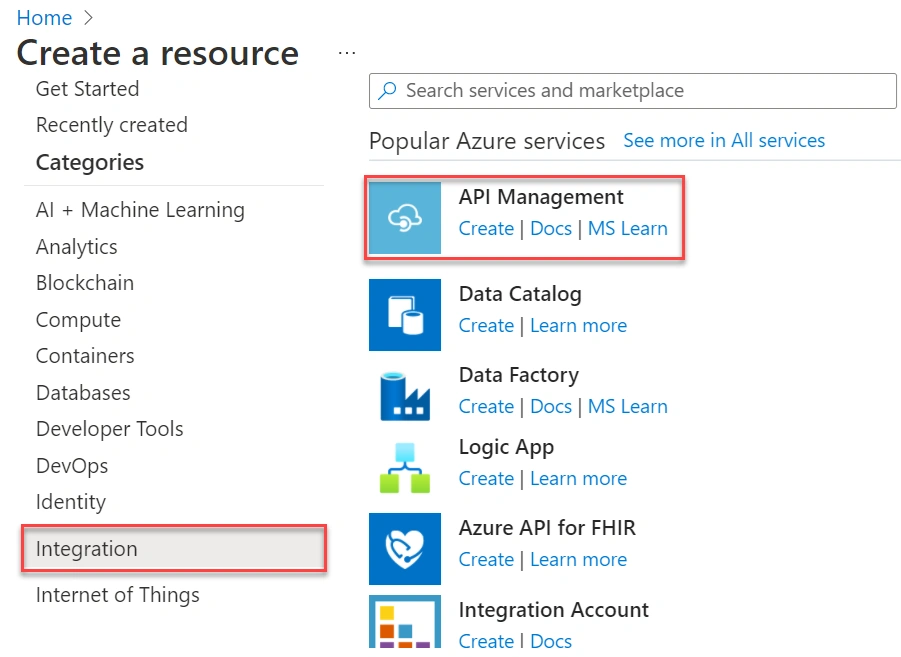
Task: Click the Azure API for FHIR title
Action: click(x=547, y=528)
